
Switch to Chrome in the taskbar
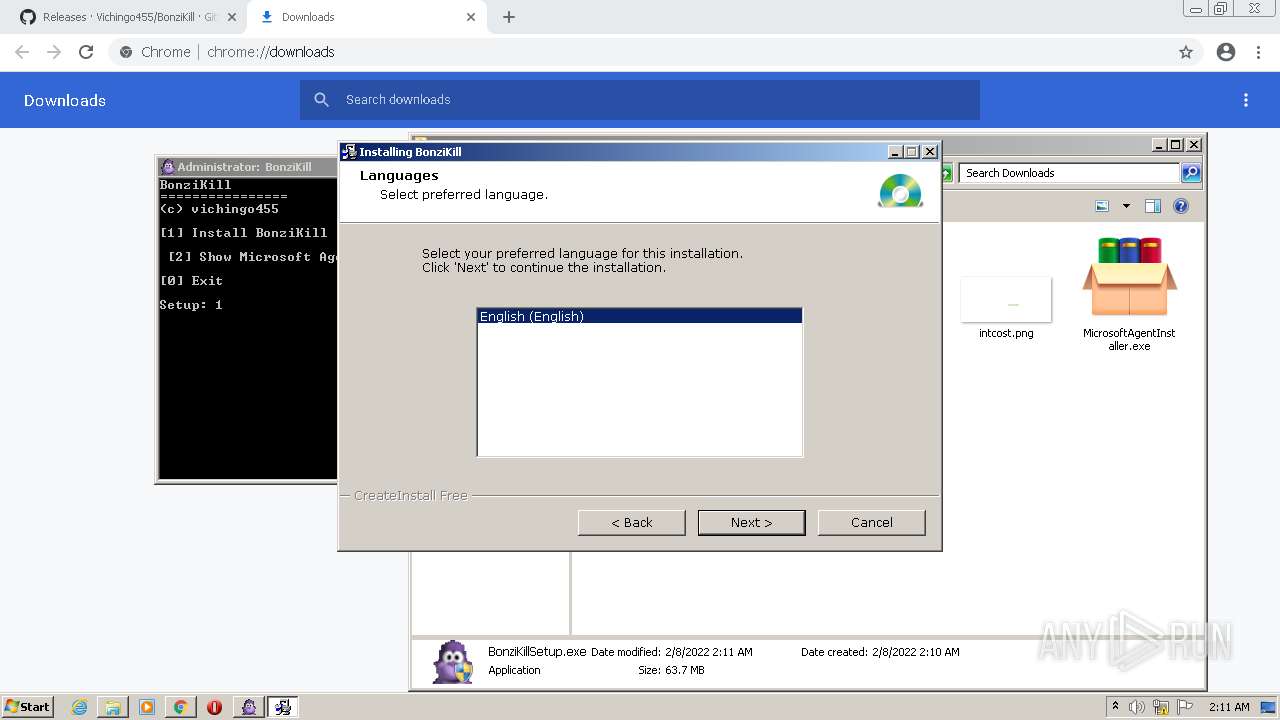(180, 707)
